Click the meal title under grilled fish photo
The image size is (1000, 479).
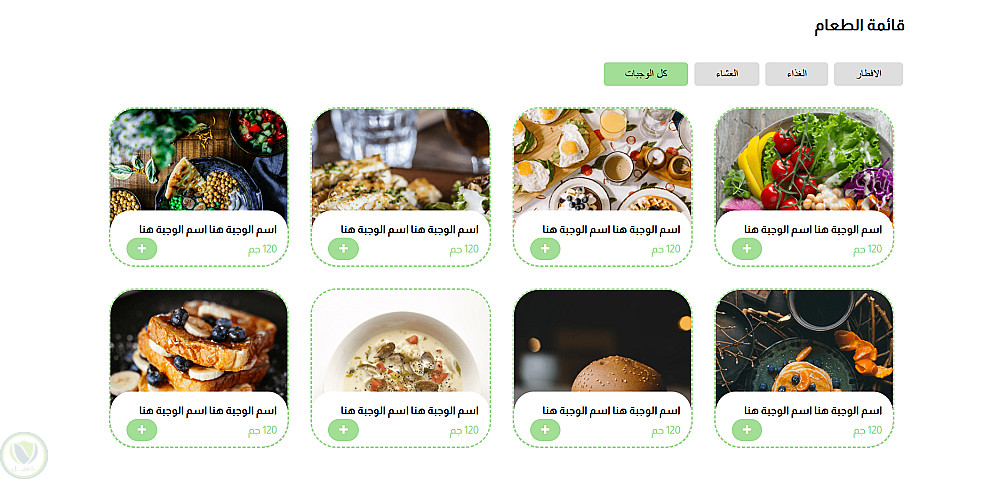[410, 230]
